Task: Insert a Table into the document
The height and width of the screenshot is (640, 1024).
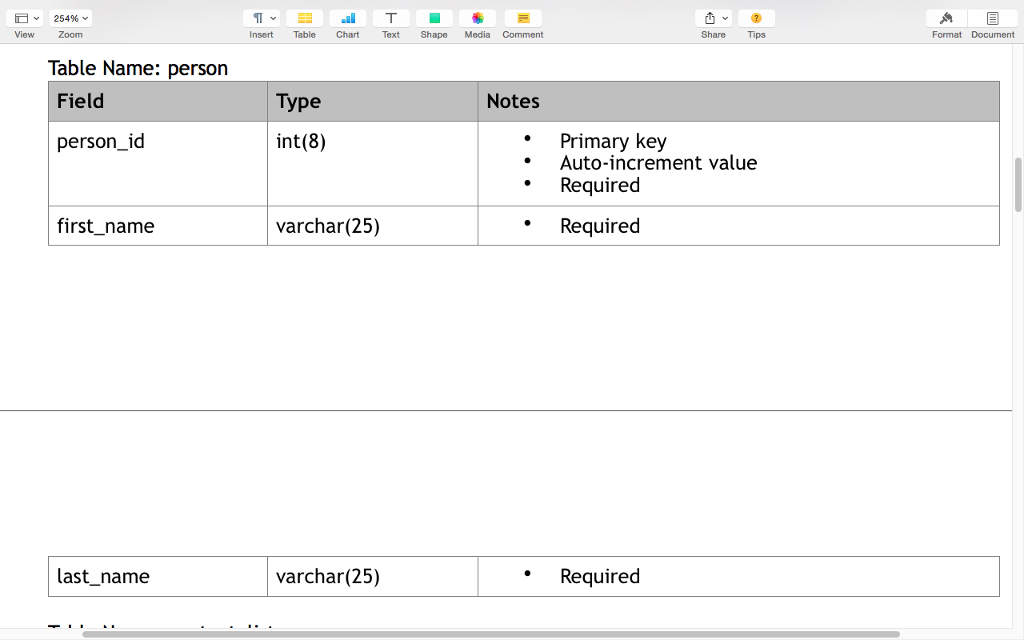Action: [304, 22]
